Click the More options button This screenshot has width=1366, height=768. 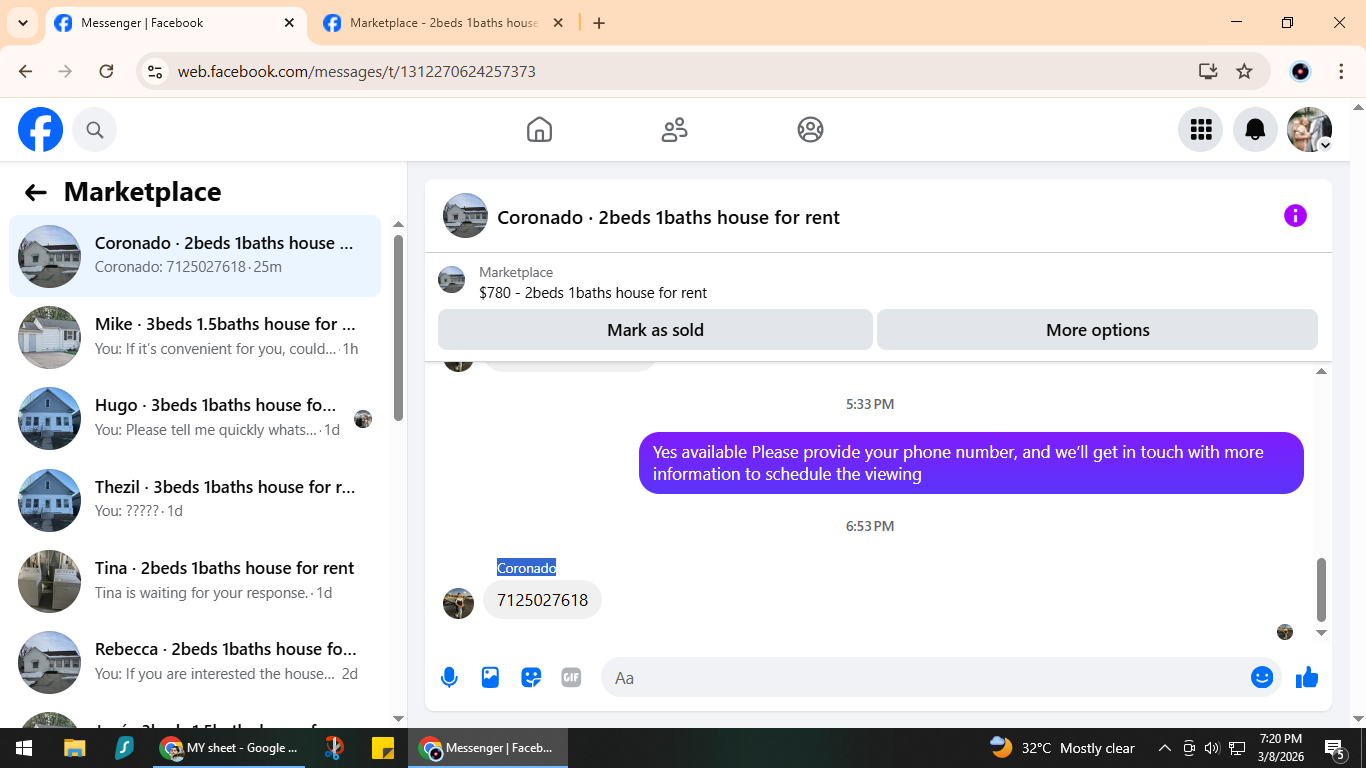coord(1097,330)
